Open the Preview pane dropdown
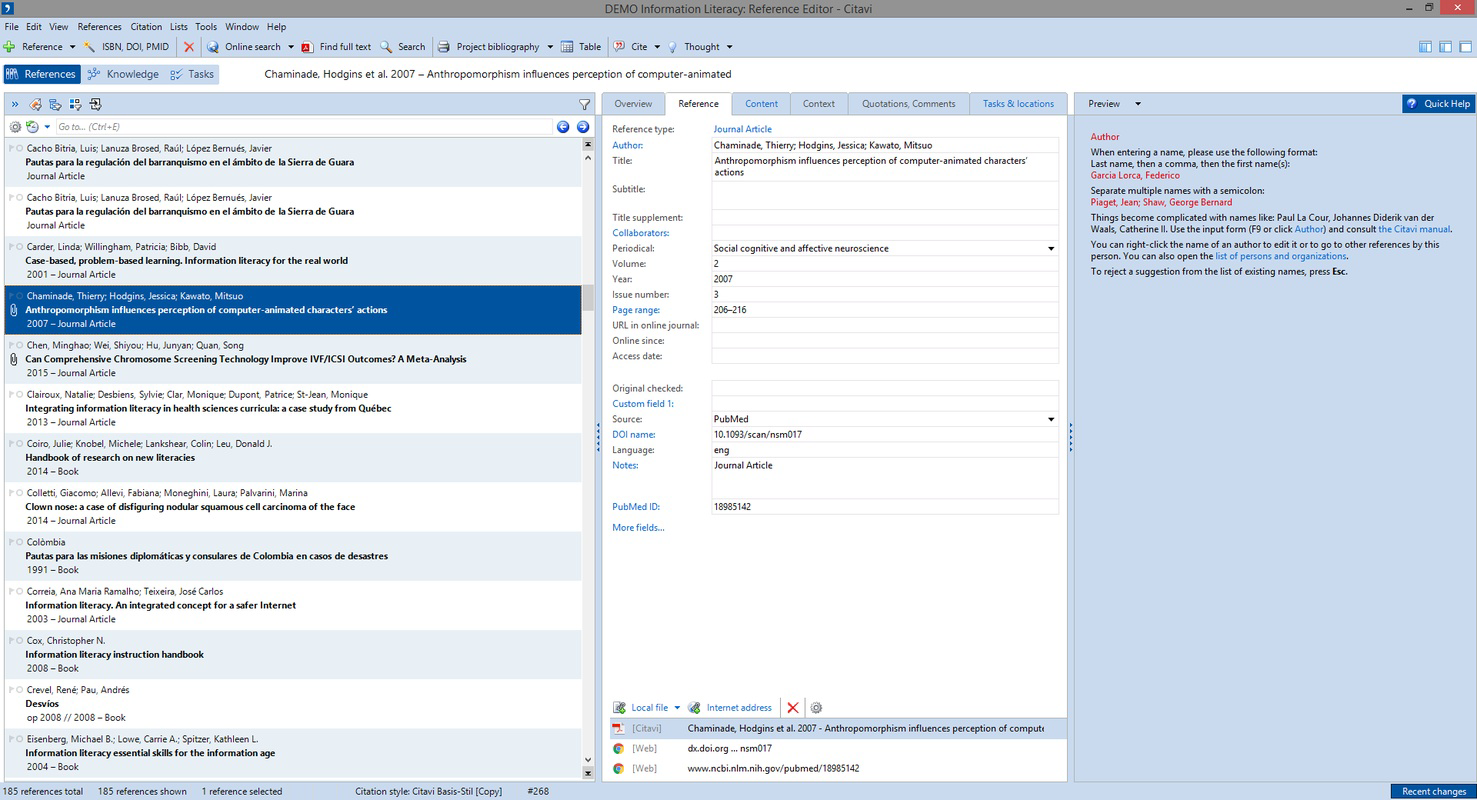 click(x=1137, y=104)
